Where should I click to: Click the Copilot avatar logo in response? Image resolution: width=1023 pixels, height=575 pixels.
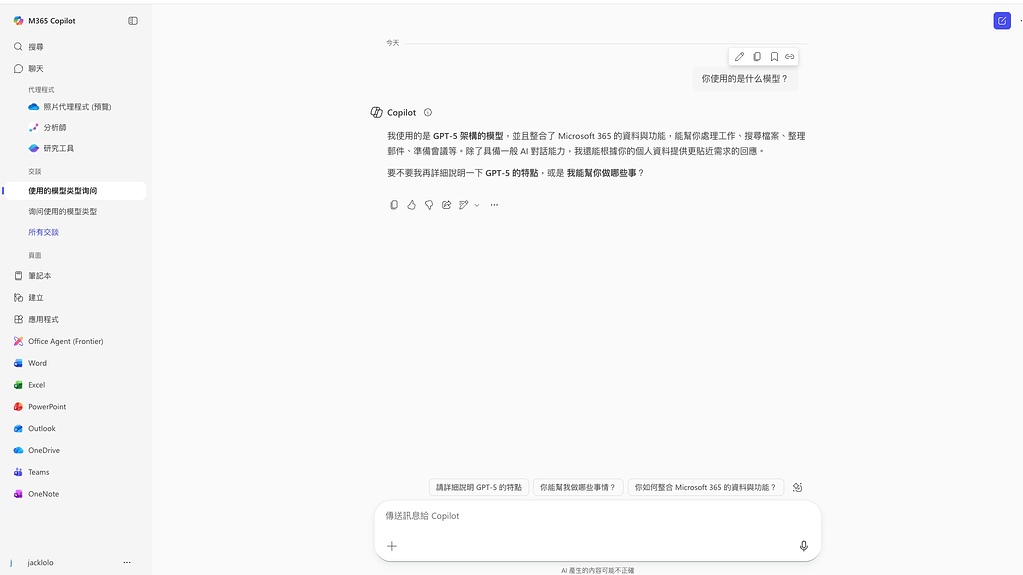click(376, 112)
